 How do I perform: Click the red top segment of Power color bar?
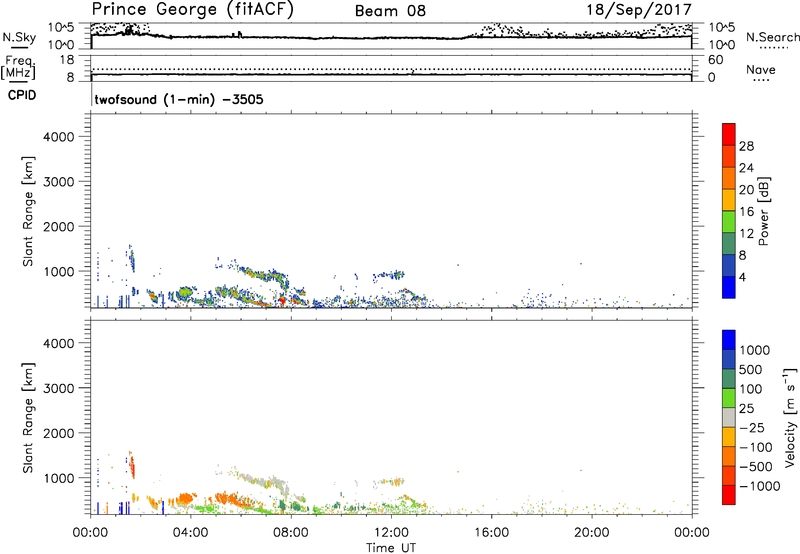click(x=729, y=134)
